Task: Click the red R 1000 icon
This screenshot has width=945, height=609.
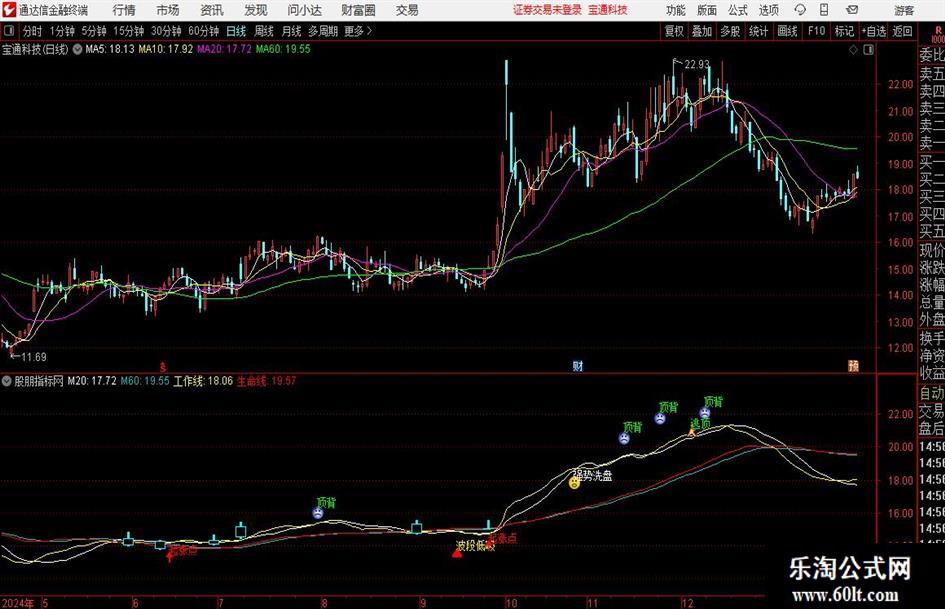Action: pos(937,34)
